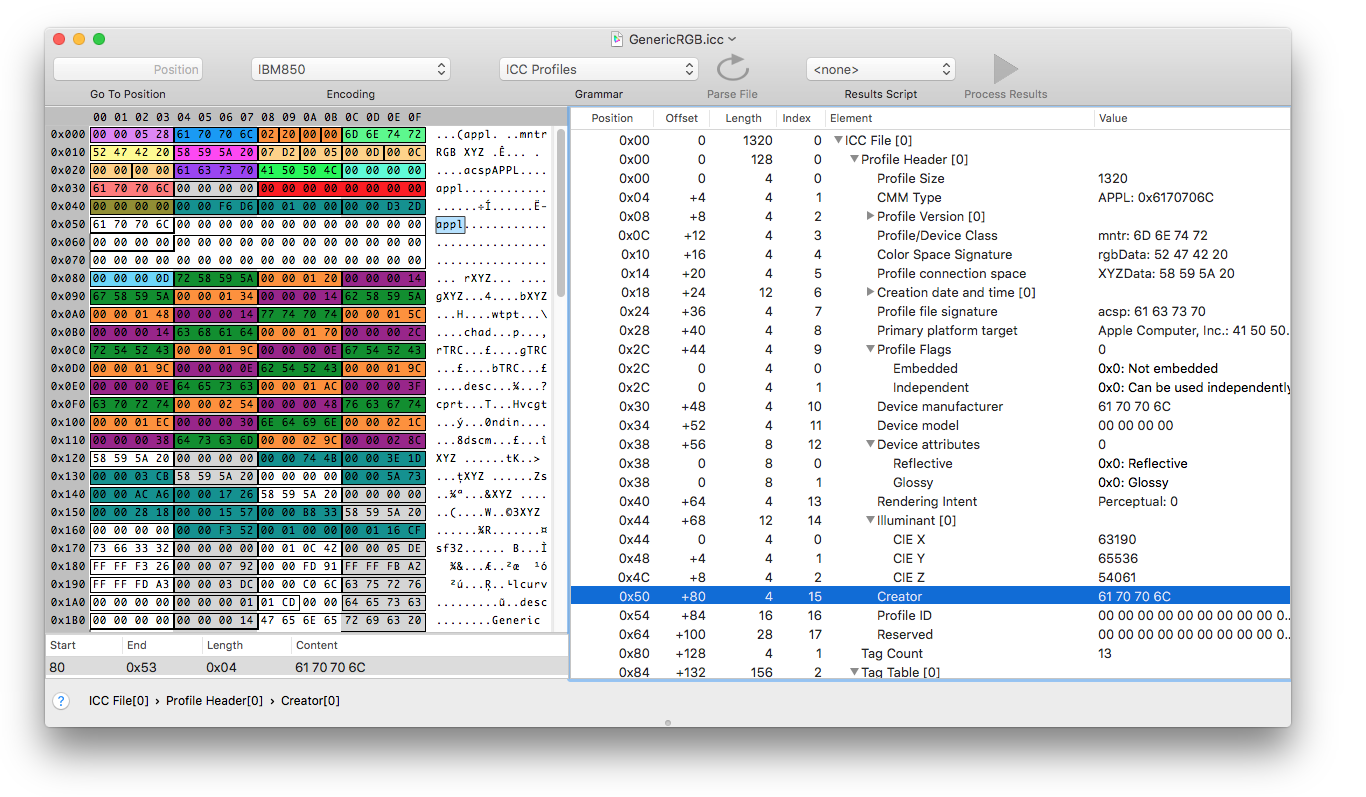Open the title dropdown chevron beside GenericRGB.icc
The height and width of the screenshot is (797, 1366).
coord(733,40)
